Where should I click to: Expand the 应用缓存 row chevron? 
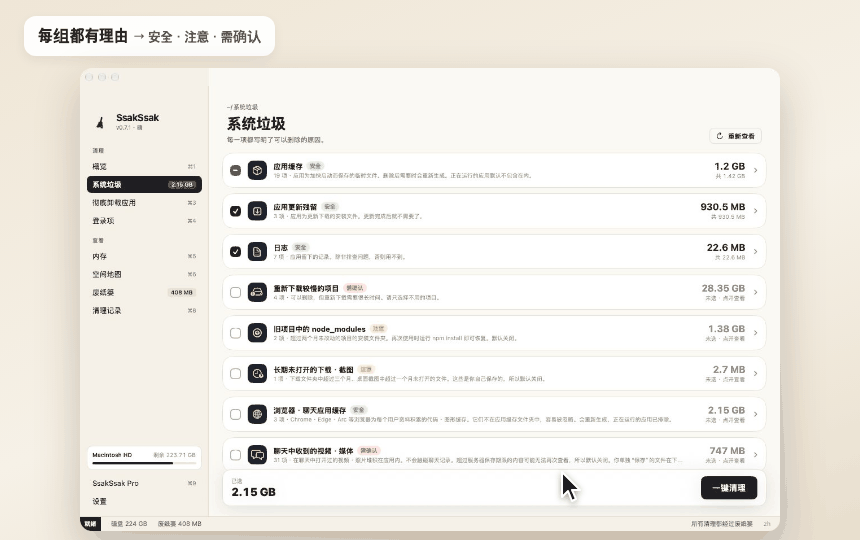(x=756, y=170)
